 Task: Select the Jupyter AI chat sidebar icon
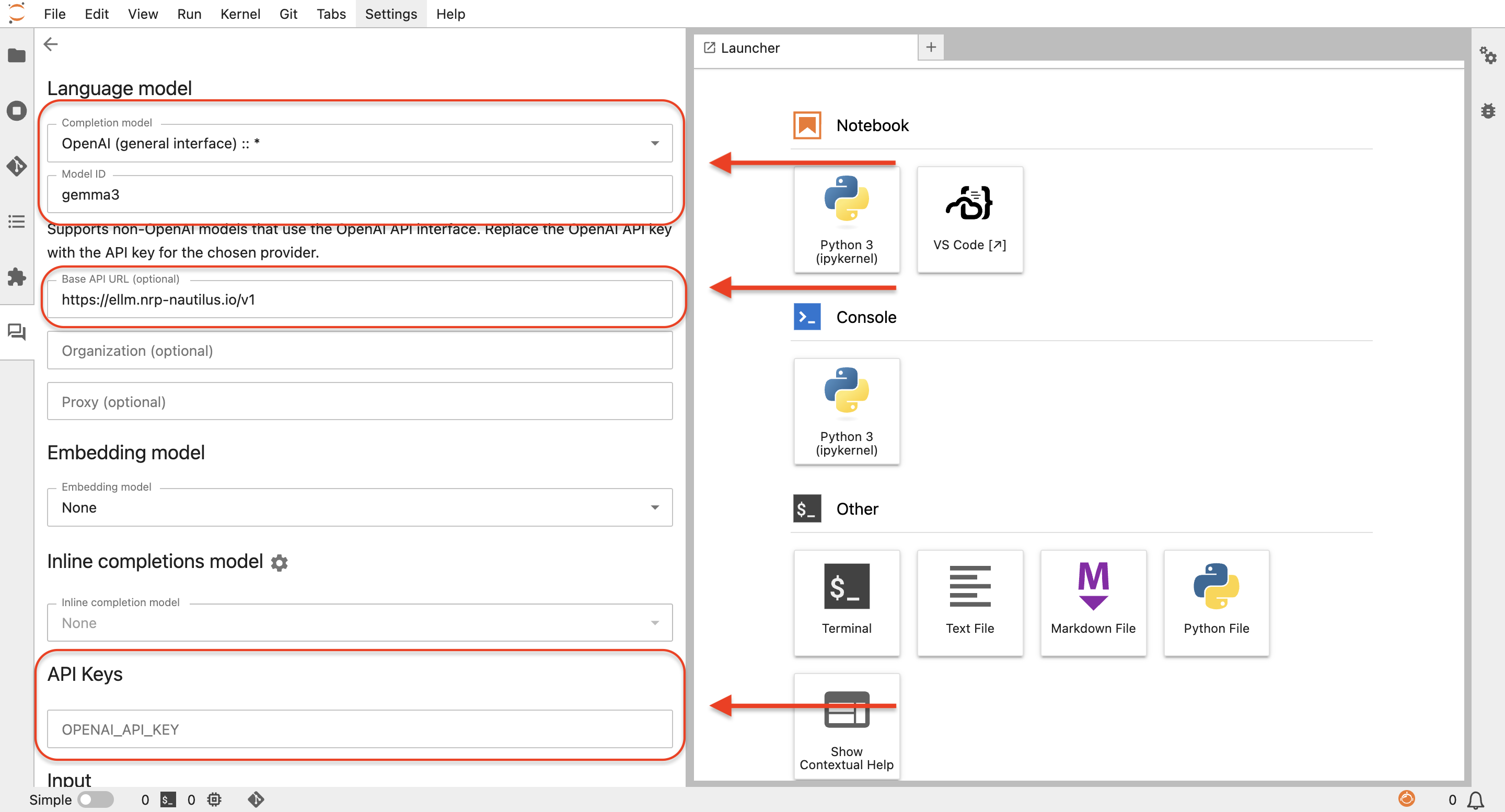[16, 332]
